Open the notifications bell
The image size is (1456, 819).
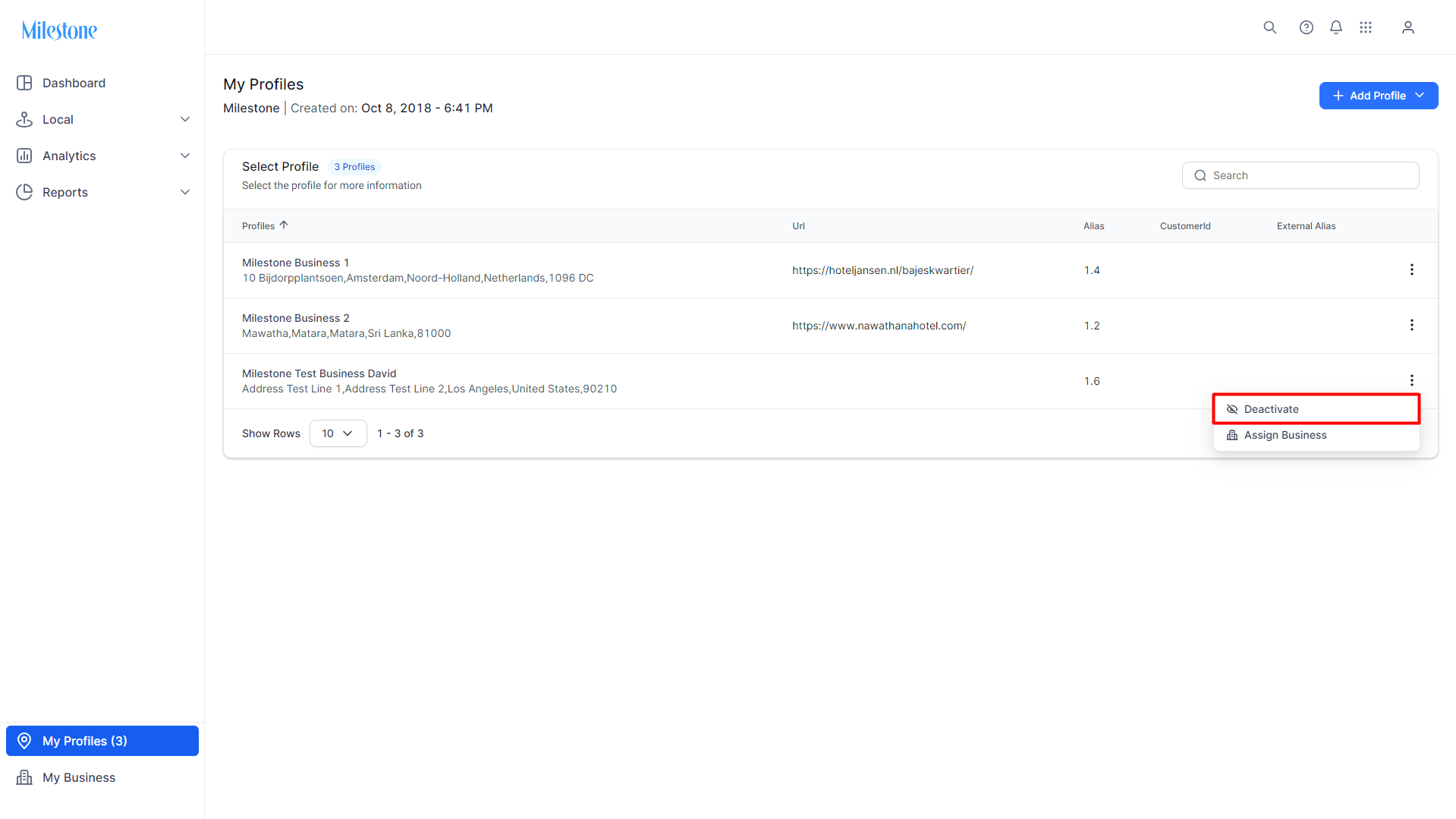1336,27
